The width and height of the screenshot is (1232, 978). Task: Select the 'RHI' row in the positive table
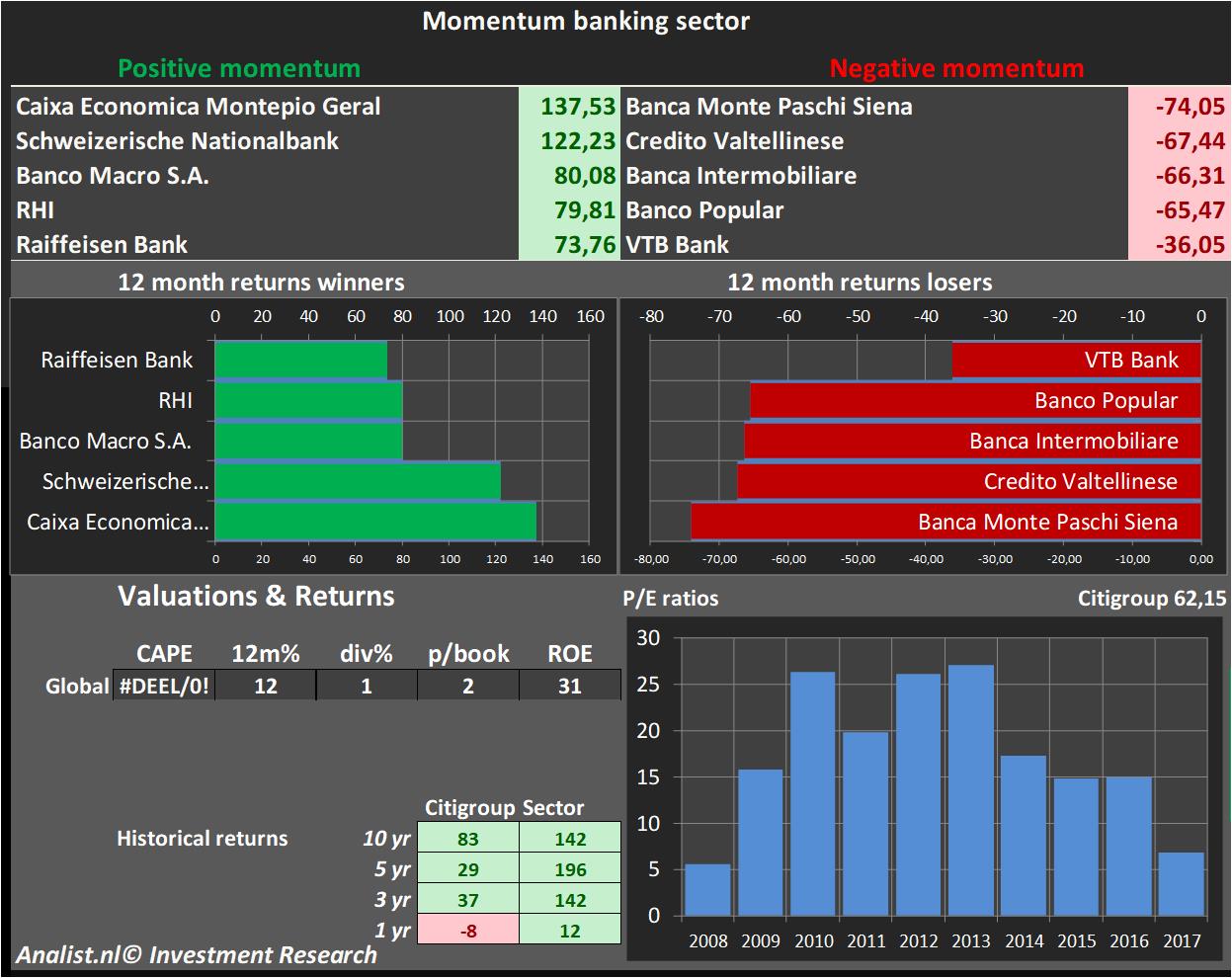pos(36,210)
